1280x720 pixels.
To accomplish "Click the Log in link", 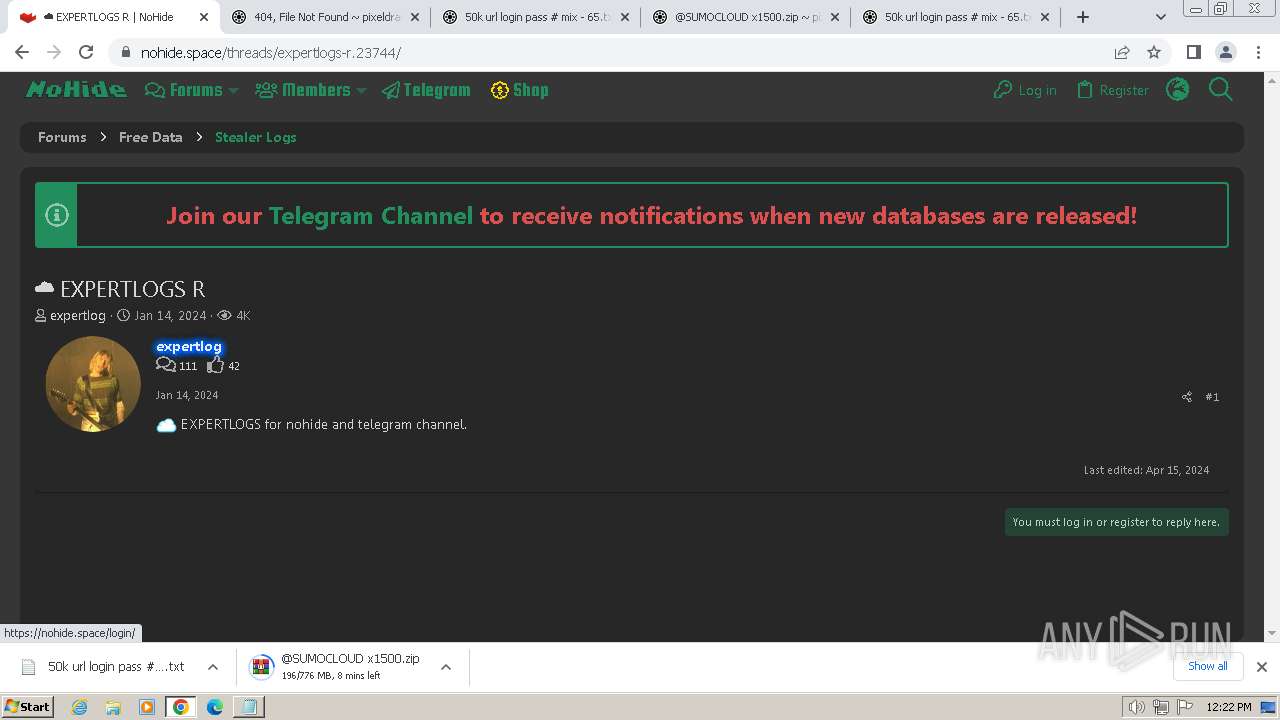I will pos(1025,90).
